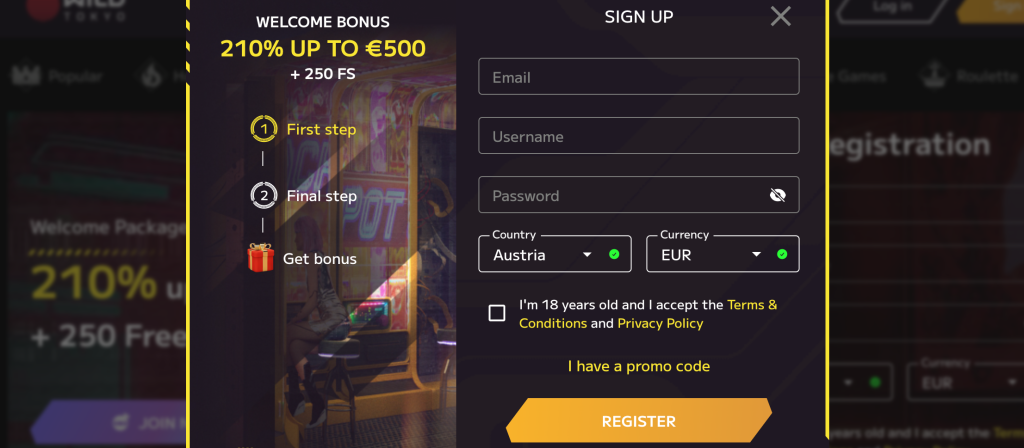The height and width of the screenshot is (448, 1024).
Task: Accept the 18 years old checkbox
Action: (x=497, y=313)
